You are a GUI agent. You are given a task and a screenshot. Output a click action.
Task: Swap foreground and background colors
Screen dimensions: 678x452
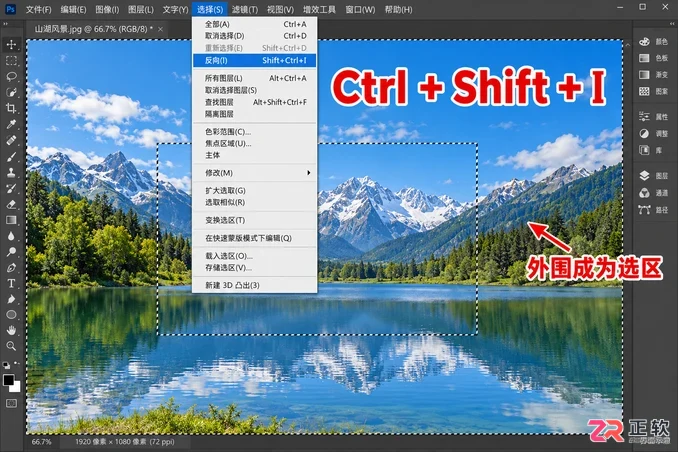coord(17,364)
